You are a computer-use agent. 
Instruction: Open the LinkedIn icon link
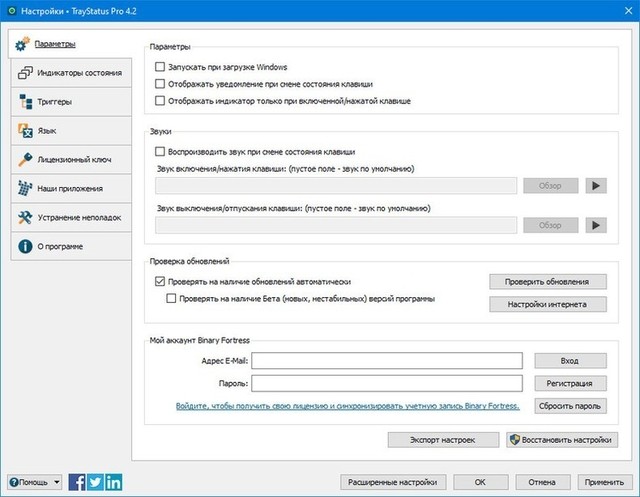[x=114, y=482]
